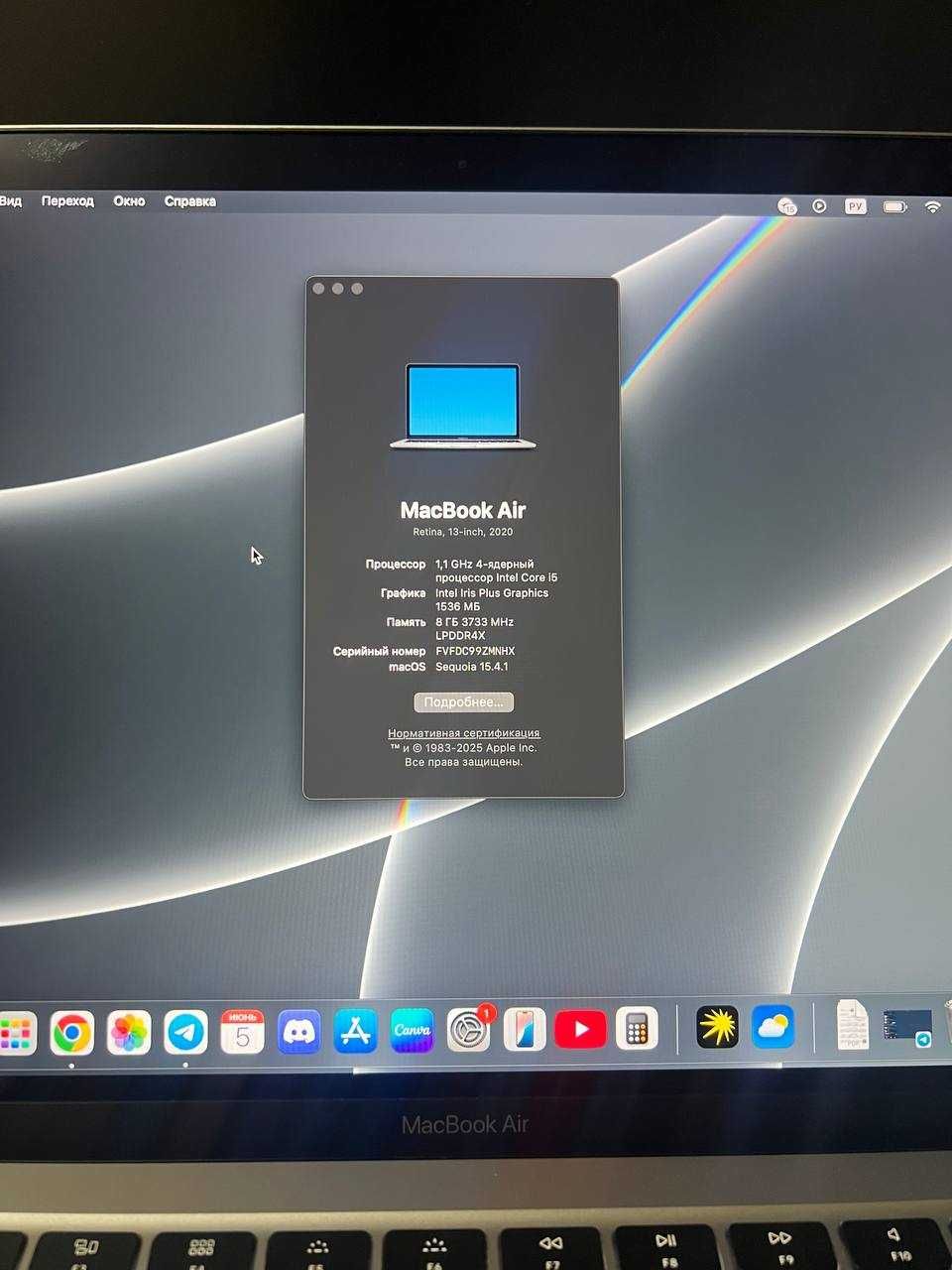
Task: Open the Нормативная сертификация link
Action: click(x=464, y=733)
